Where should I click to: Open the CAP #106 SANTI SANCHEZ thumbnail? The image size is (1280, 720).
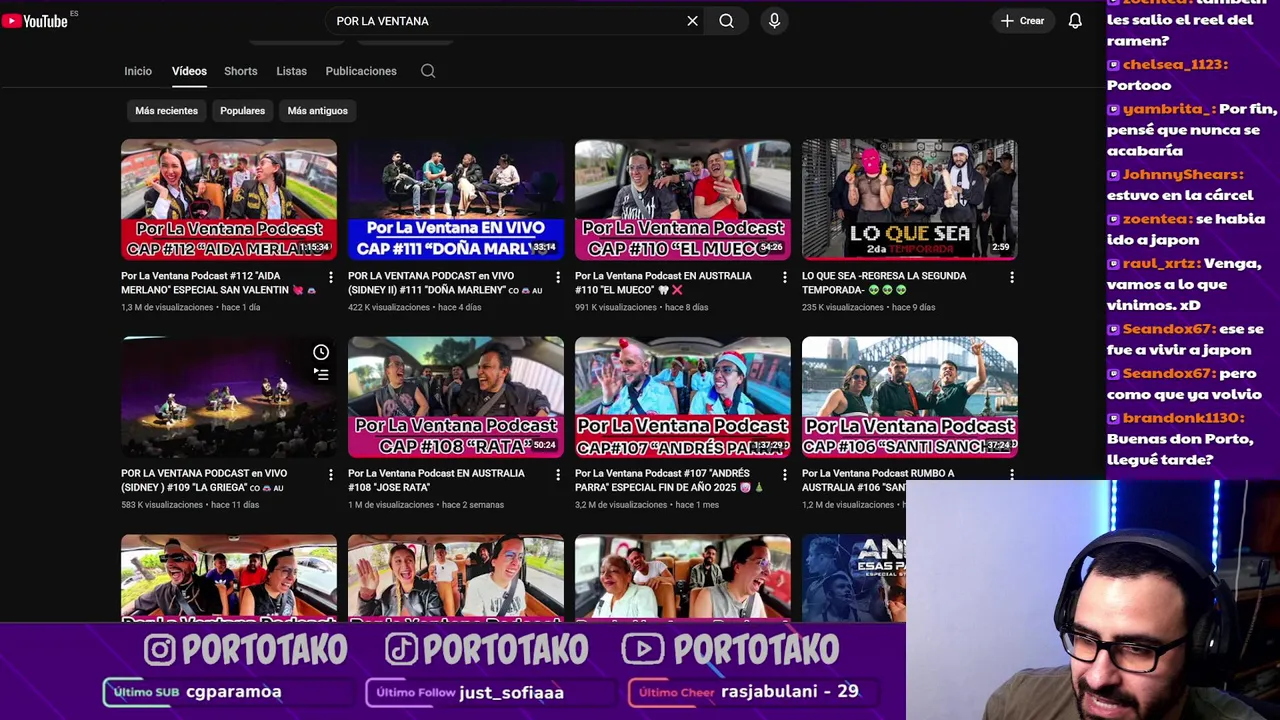[x=910, y=397]
